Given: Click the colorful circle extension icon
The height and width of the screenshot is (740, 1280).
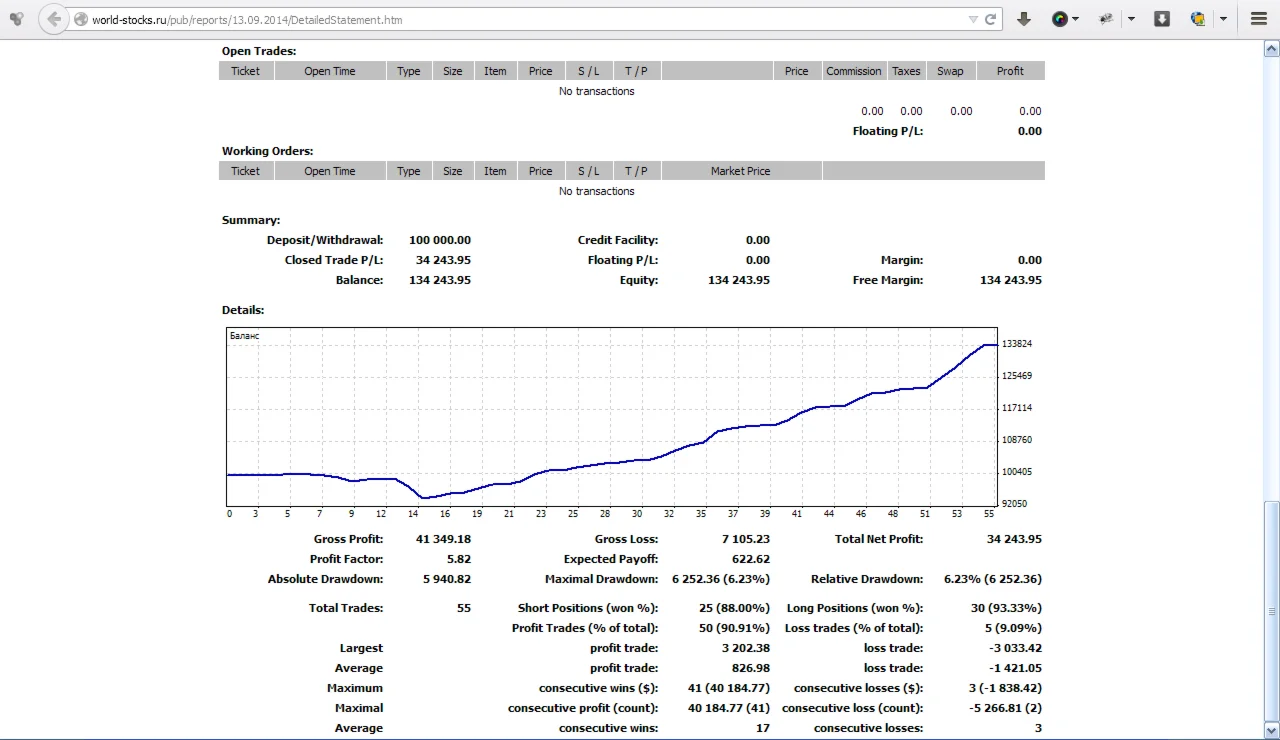Looking at the screenshot, I should coord(1060,19).
